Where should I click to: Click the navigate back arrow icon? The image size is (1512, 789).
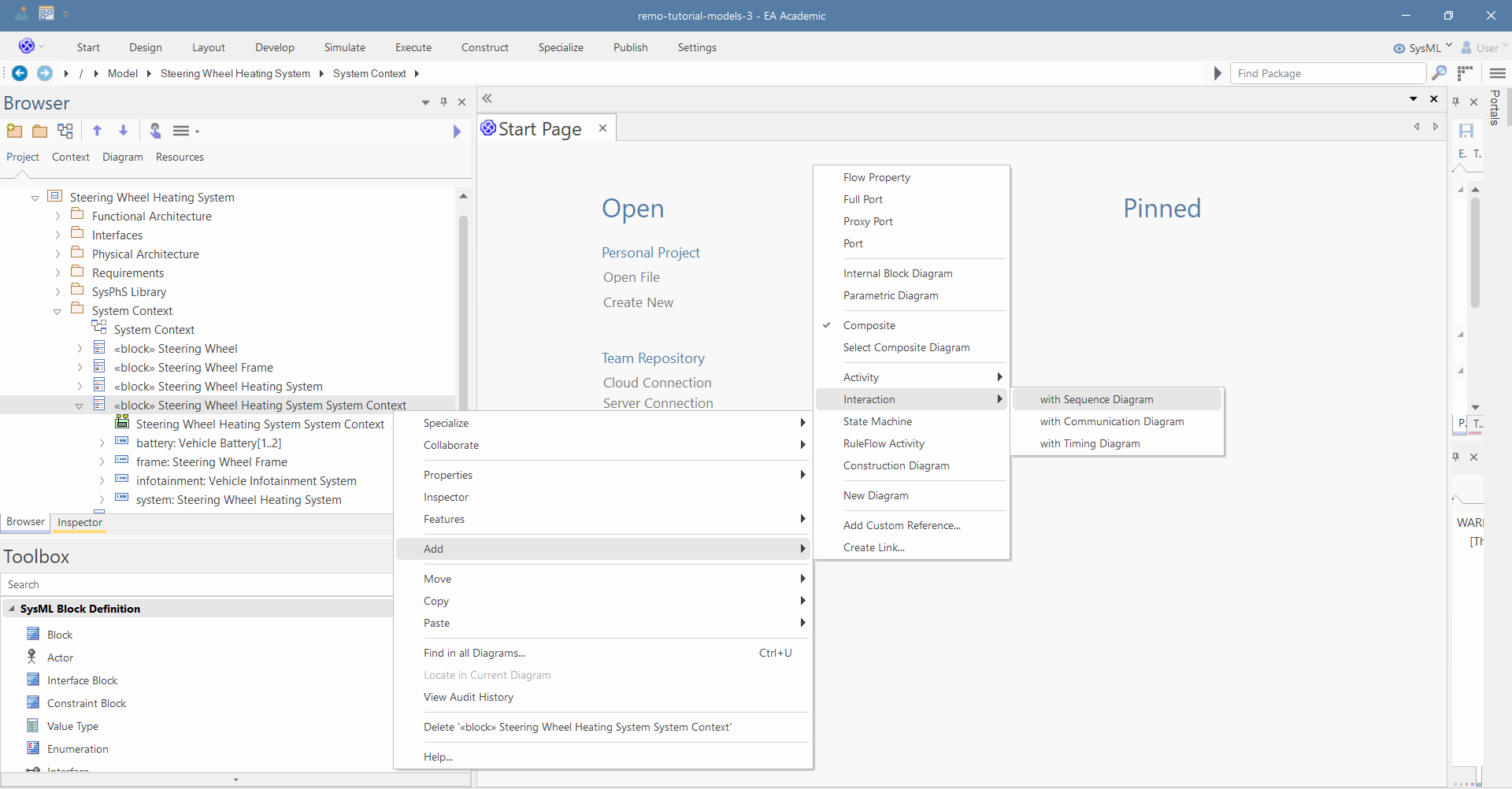(20, 73)
